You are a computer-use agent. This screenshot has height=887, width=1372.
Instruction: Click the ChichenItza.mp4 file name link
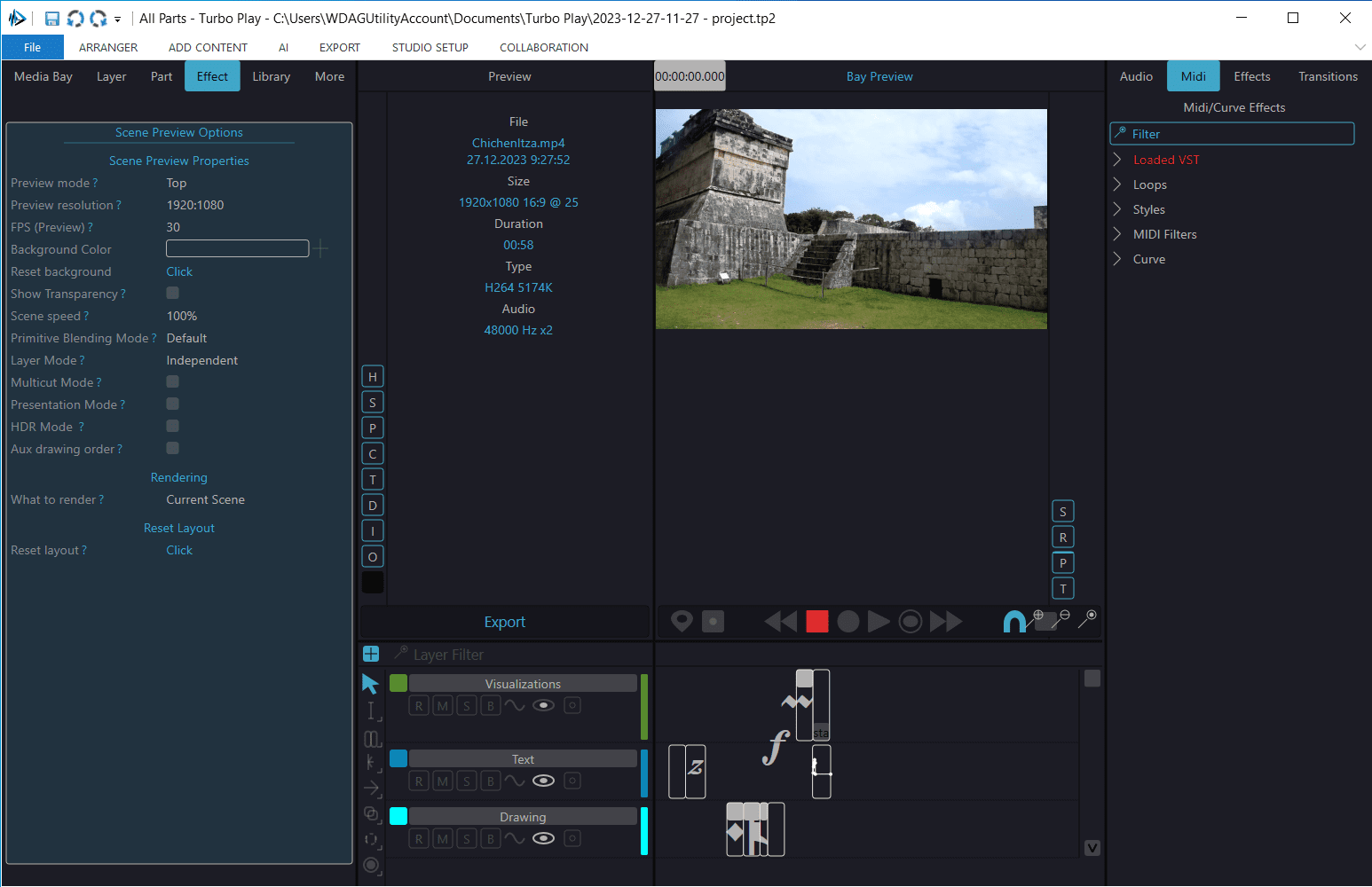tap(518, 143)
